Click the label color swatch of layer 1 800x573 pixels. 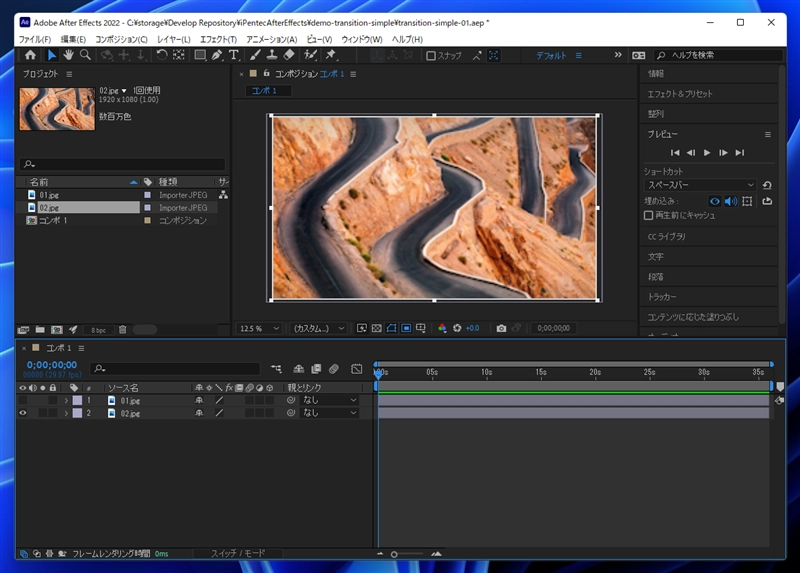point(77,401)
